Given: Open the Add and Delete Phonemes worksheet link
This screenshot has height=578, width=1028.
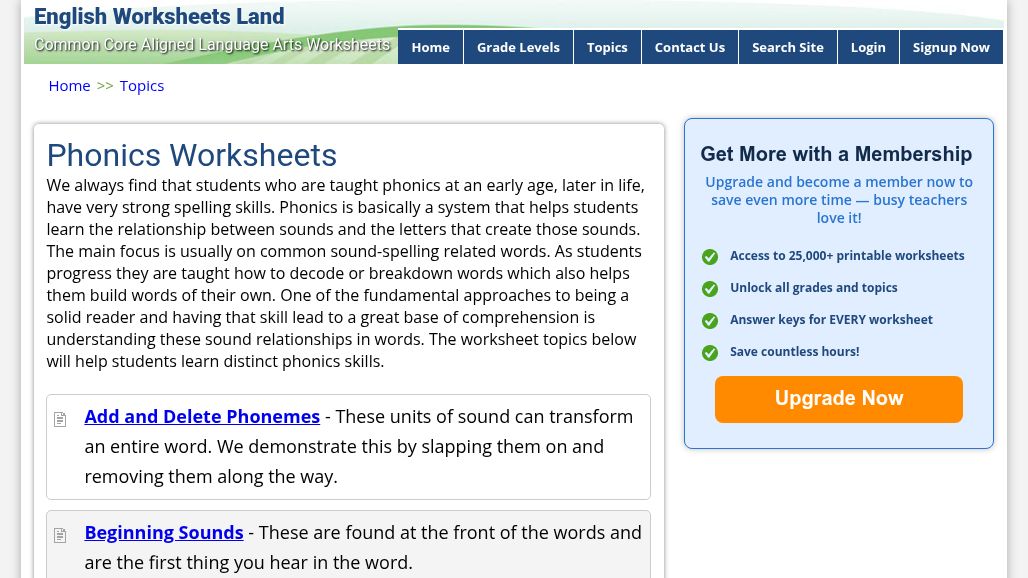Looking at the screenshot, I should click(x=202, y=416).
